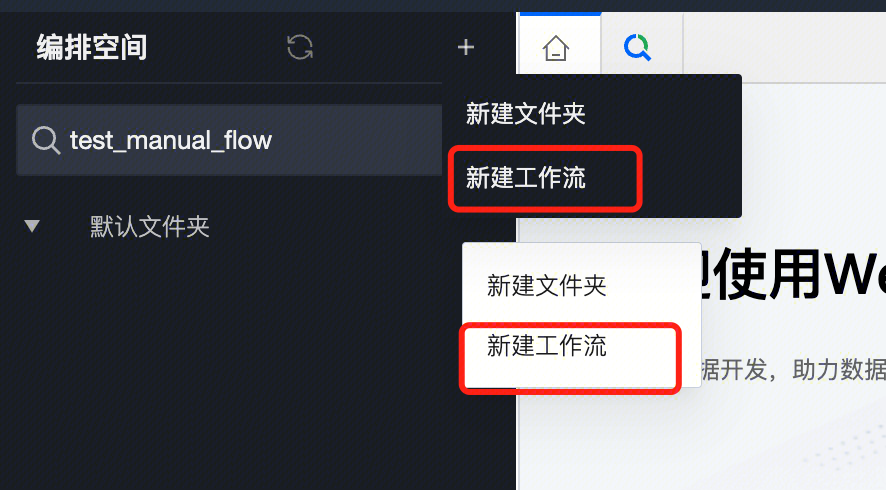Go to the home tab icon
Image resolution: width=886 pixels, height=490 pixels.
[555, 47]
